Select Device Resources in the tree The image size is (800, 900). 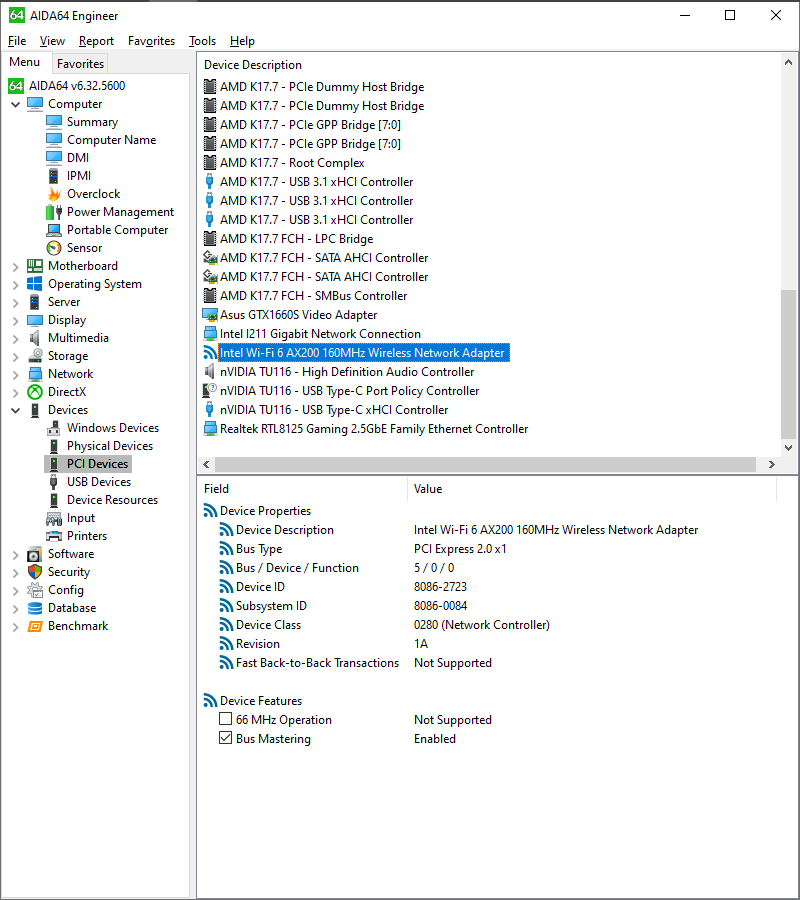[112, 500]
